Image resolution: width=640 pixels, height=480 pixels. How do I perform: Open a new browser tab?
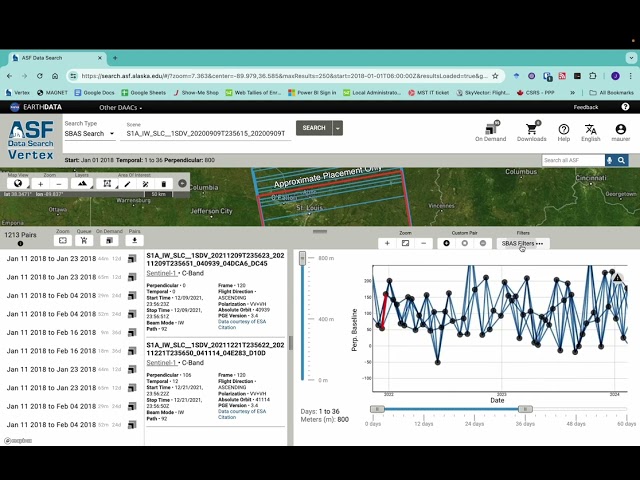(115, 58)
